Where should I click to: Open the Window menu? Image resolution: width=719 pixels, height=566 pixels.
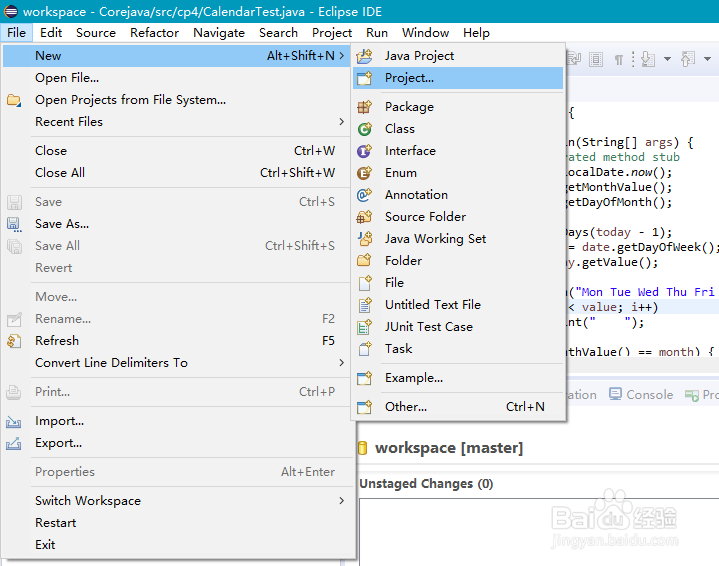426,33
